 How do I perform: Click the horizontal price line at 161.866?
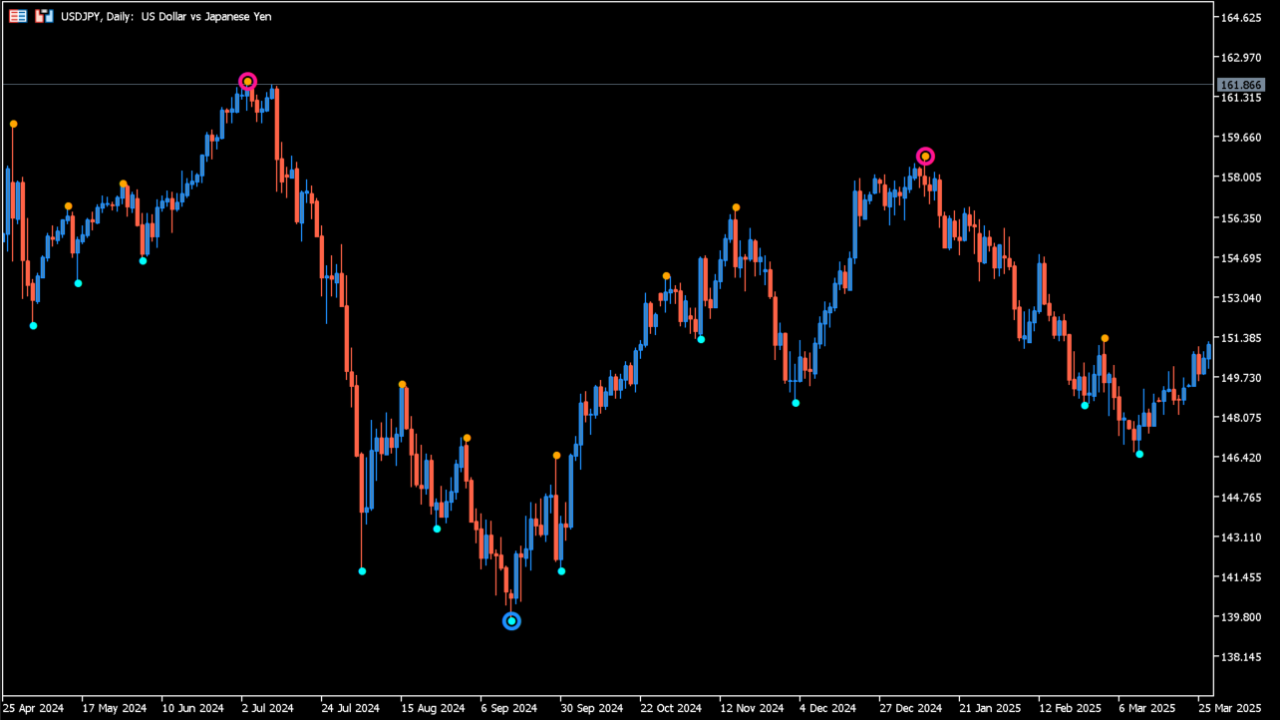[606, 84]
